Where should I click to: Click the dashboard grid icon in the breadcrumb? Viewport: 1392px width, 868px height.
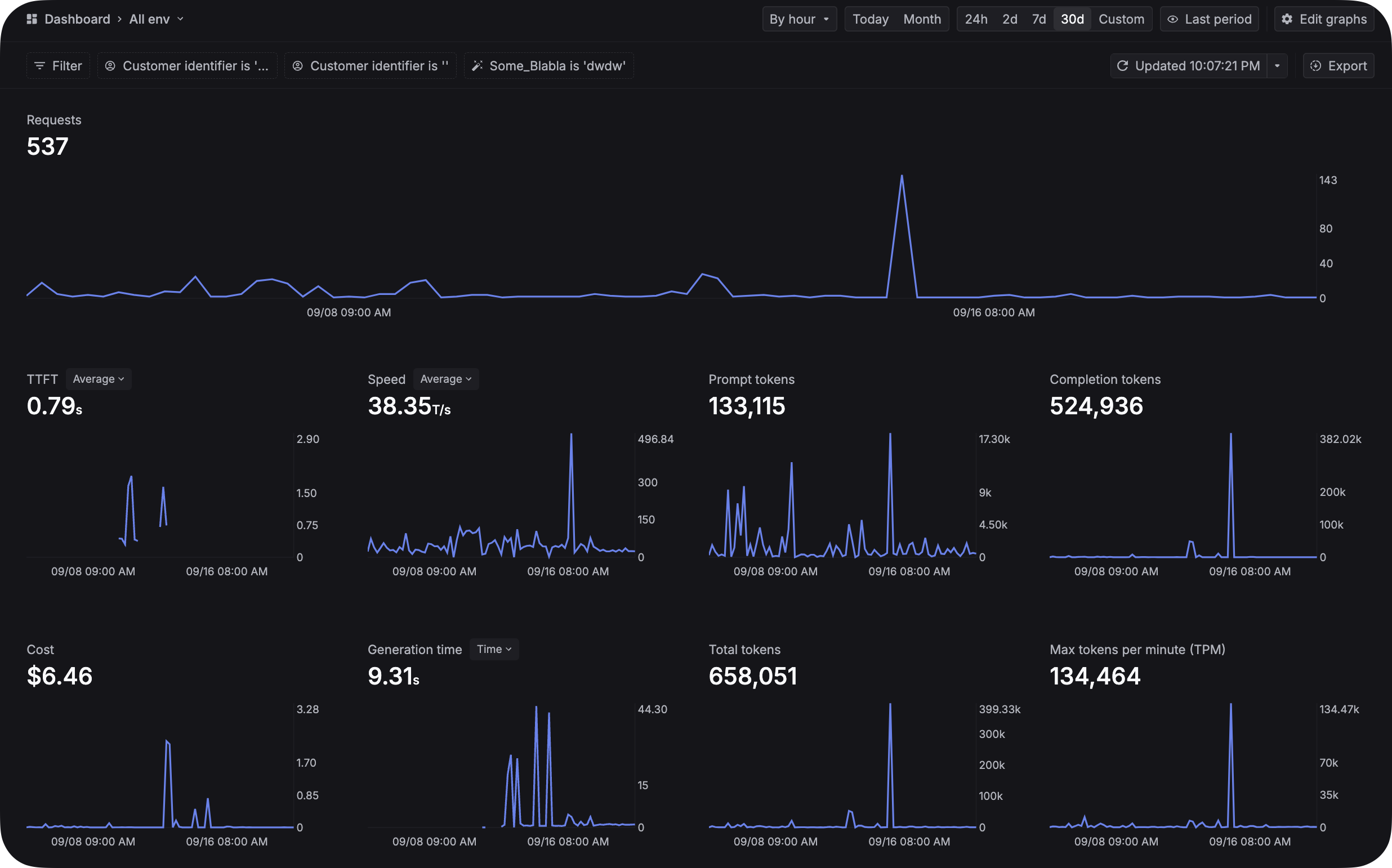(x=32, y=19)
